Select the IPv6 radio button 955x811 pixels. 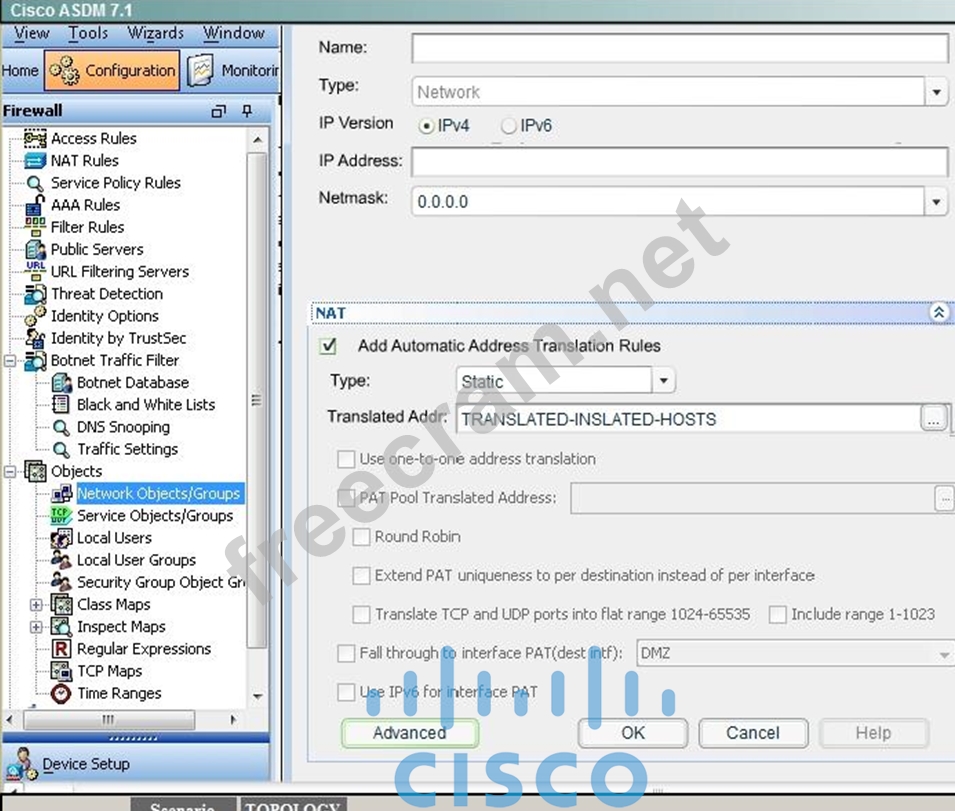click(509, 126)
